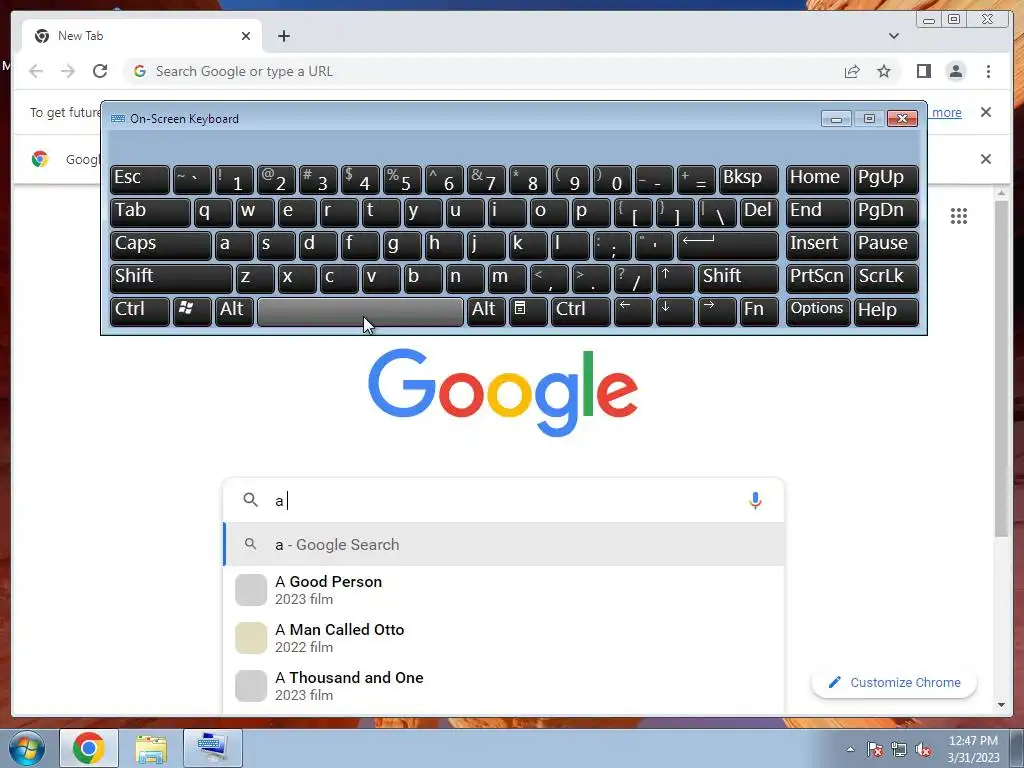The image size is (1024, 768).
Task: Toggle left Alt key on keyboard
Action: coord(234,311)
